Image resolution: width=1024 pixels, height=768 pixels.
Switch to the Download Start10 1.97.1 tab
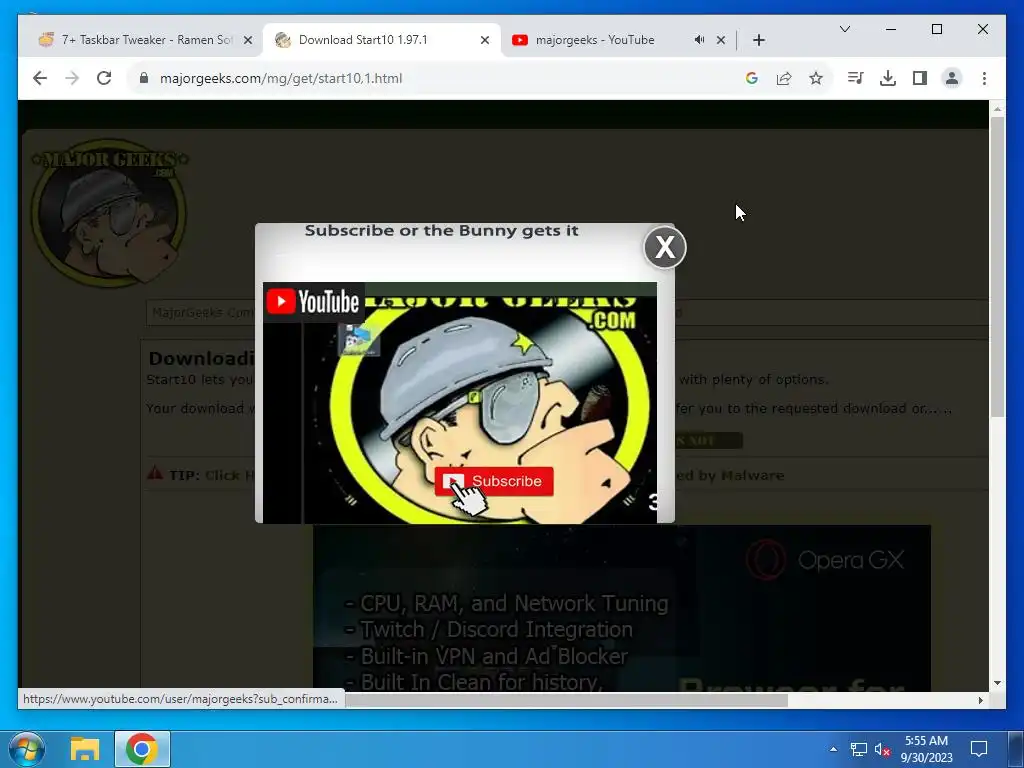pyautogui.click(x=363, y=40)
